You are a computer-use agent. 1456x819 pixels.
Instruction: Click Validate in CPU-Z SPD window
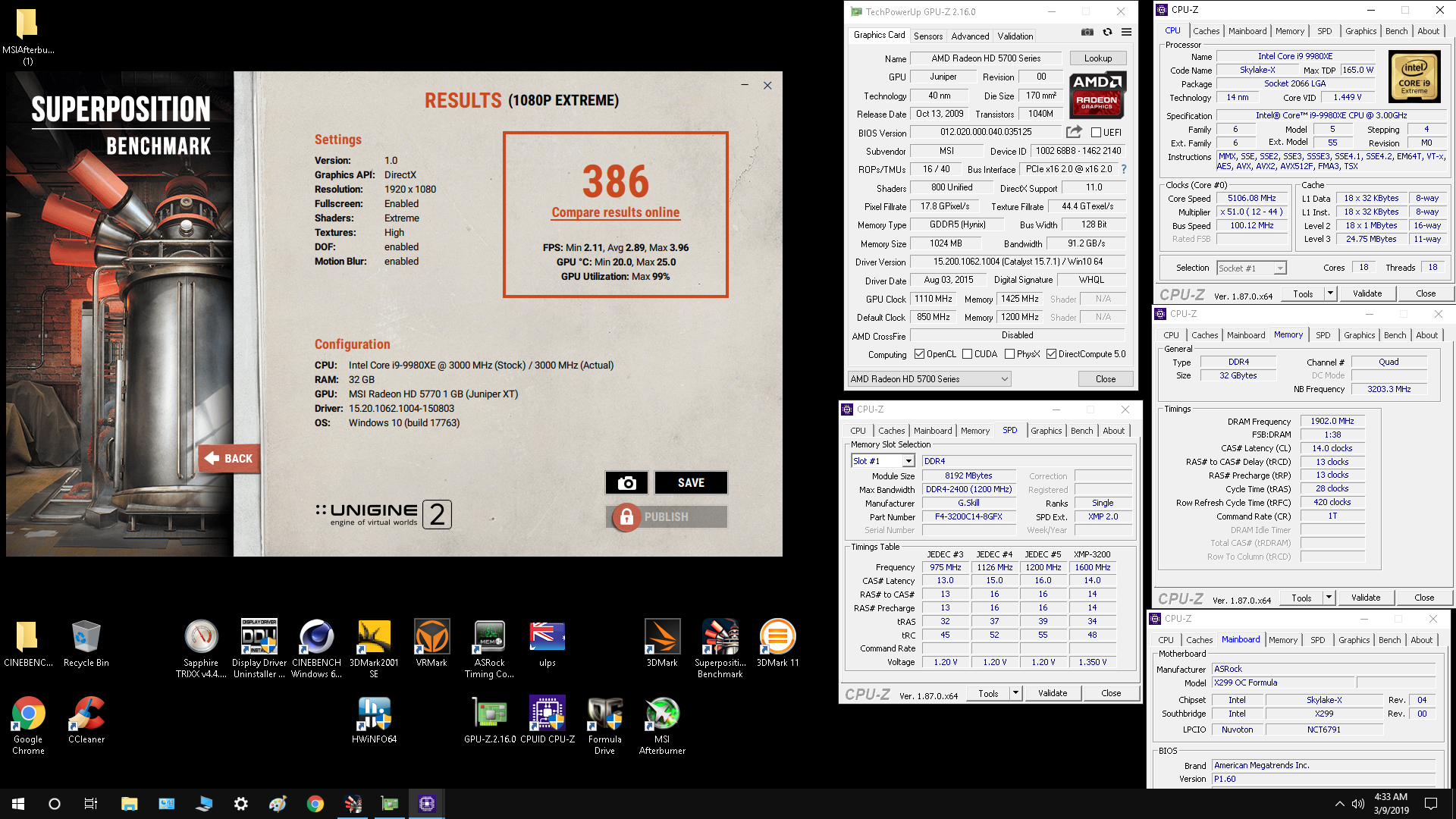[1052, 693]
